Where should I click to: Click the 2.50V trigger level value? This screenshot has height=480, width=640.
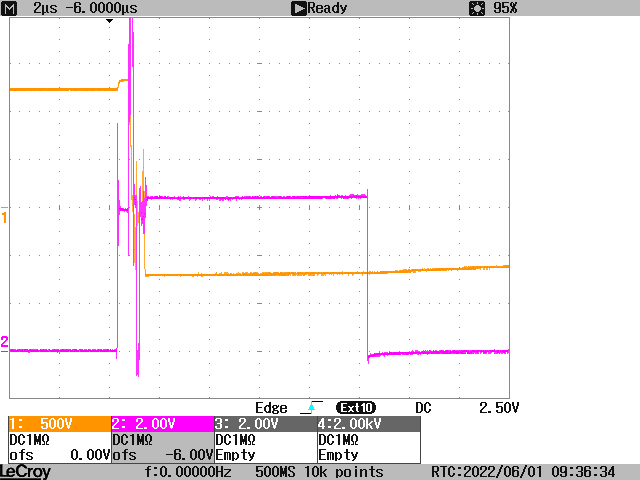point(499,408)
